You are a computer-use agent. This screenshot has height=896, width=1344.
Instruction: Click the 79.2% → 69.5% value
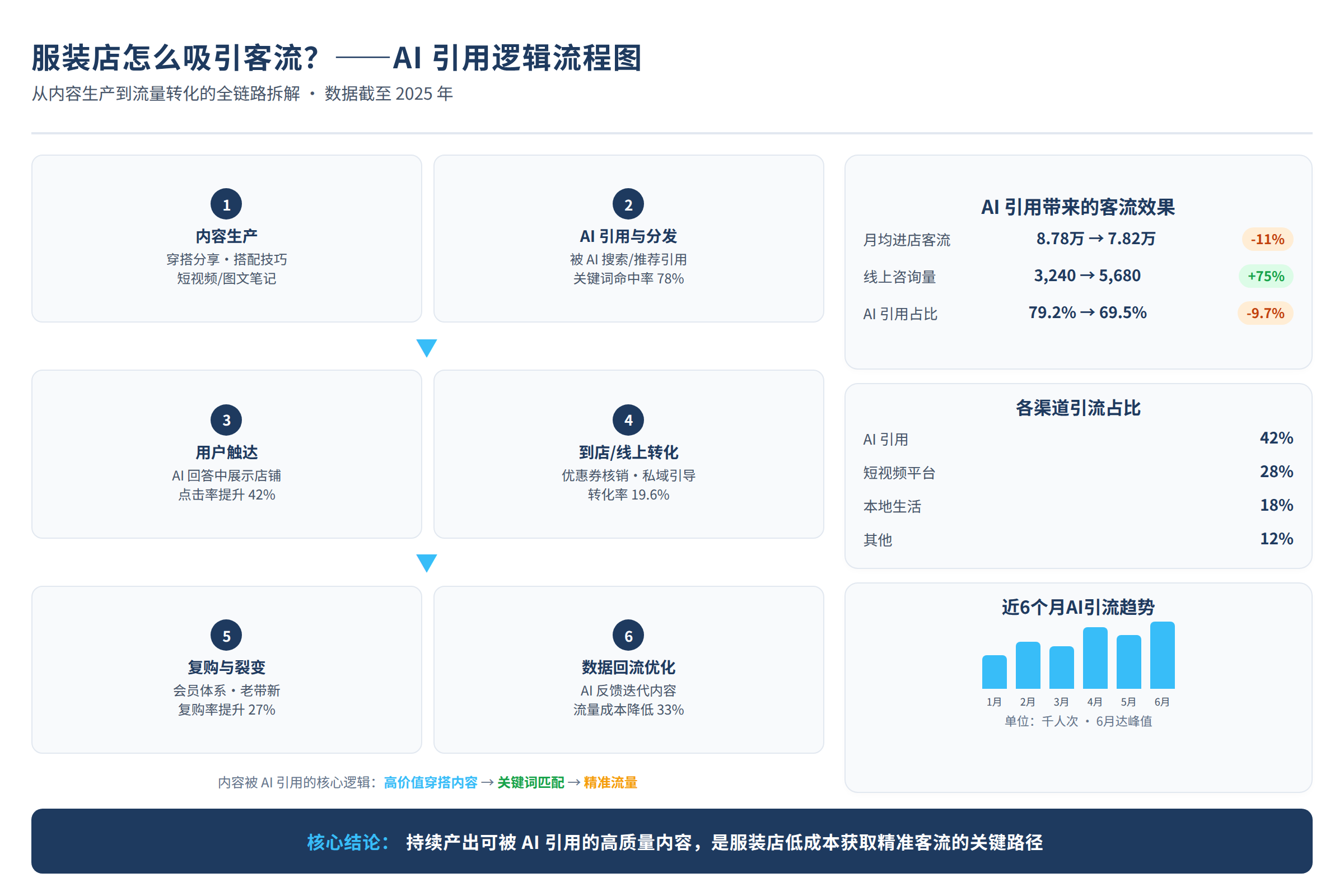pos(1087,312)
